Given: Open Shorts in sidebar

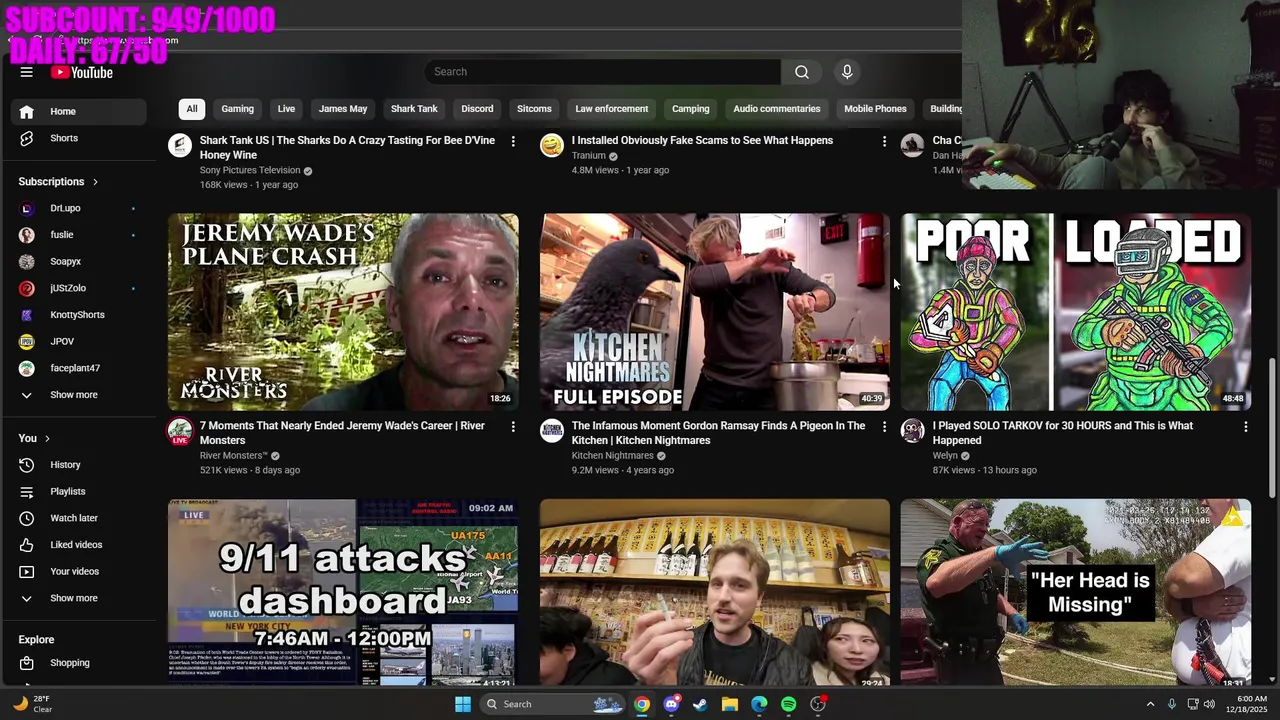Looking at the screenshot, I should coord(79,138).
